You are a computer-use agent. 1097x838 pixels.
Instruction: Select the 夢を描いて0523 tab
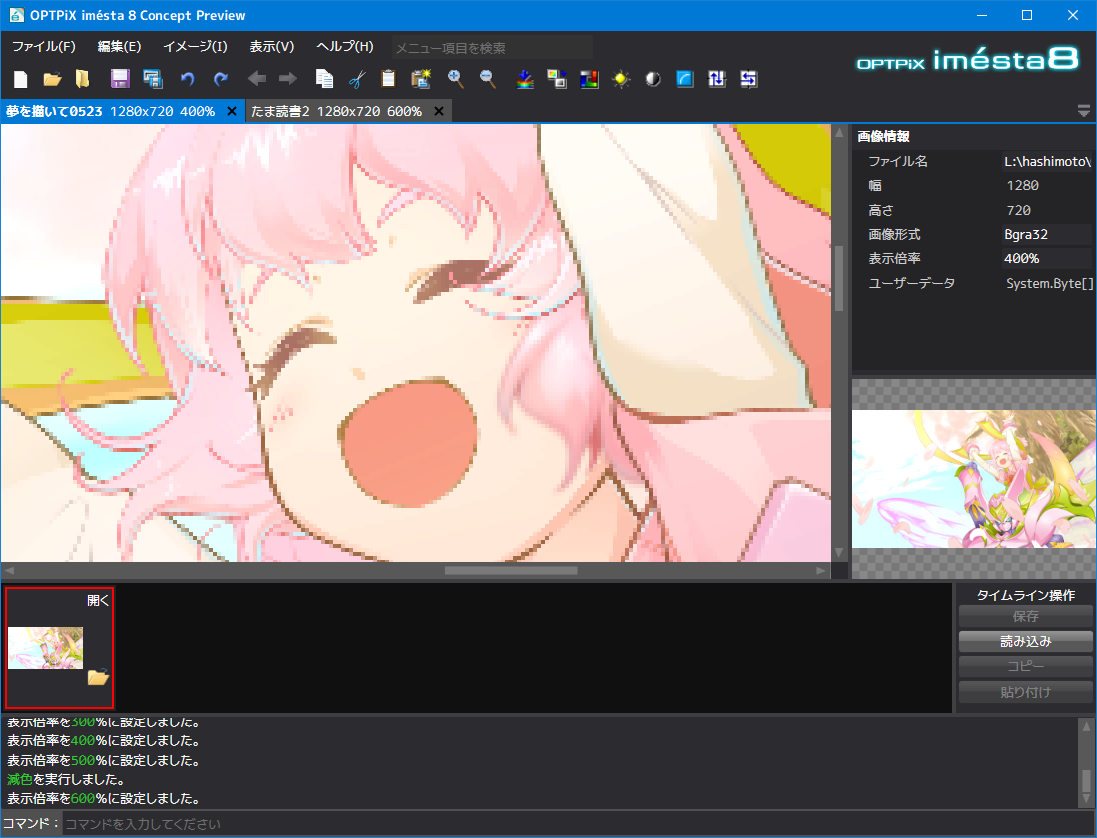click(x=110, y=111)
